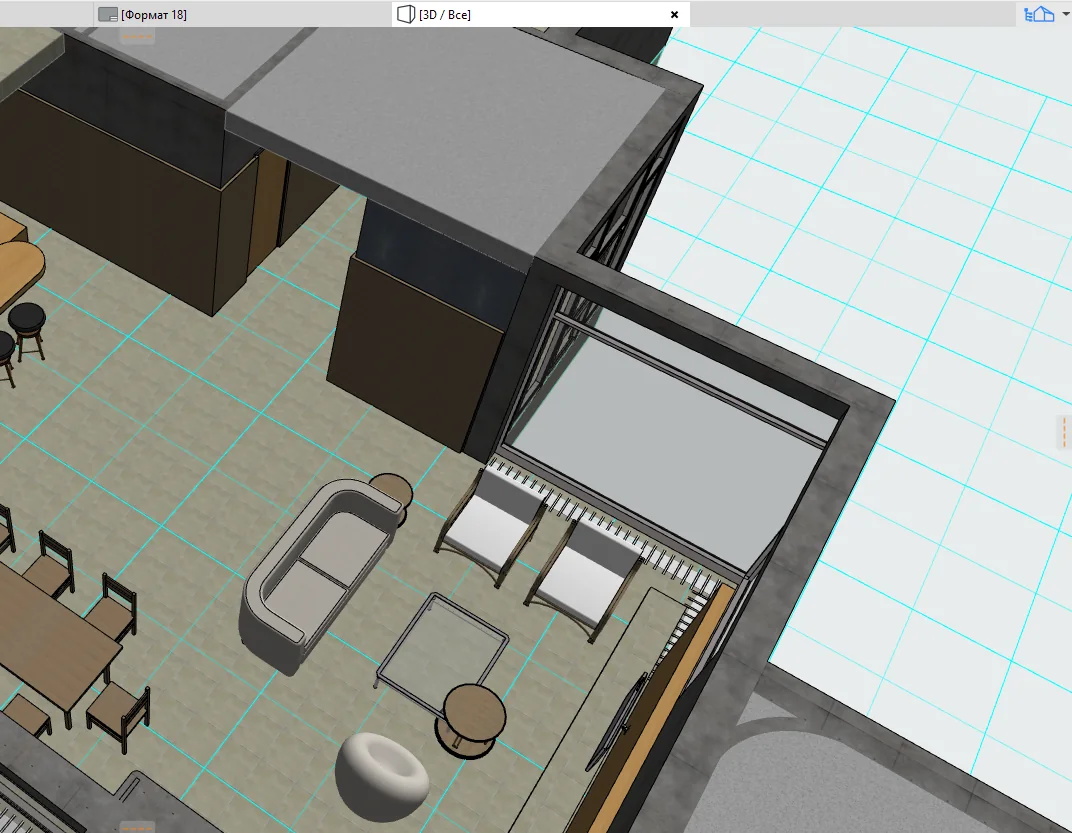Open the tab overview house icon
Screen dimensions: 1072x833
[1038, 14]
